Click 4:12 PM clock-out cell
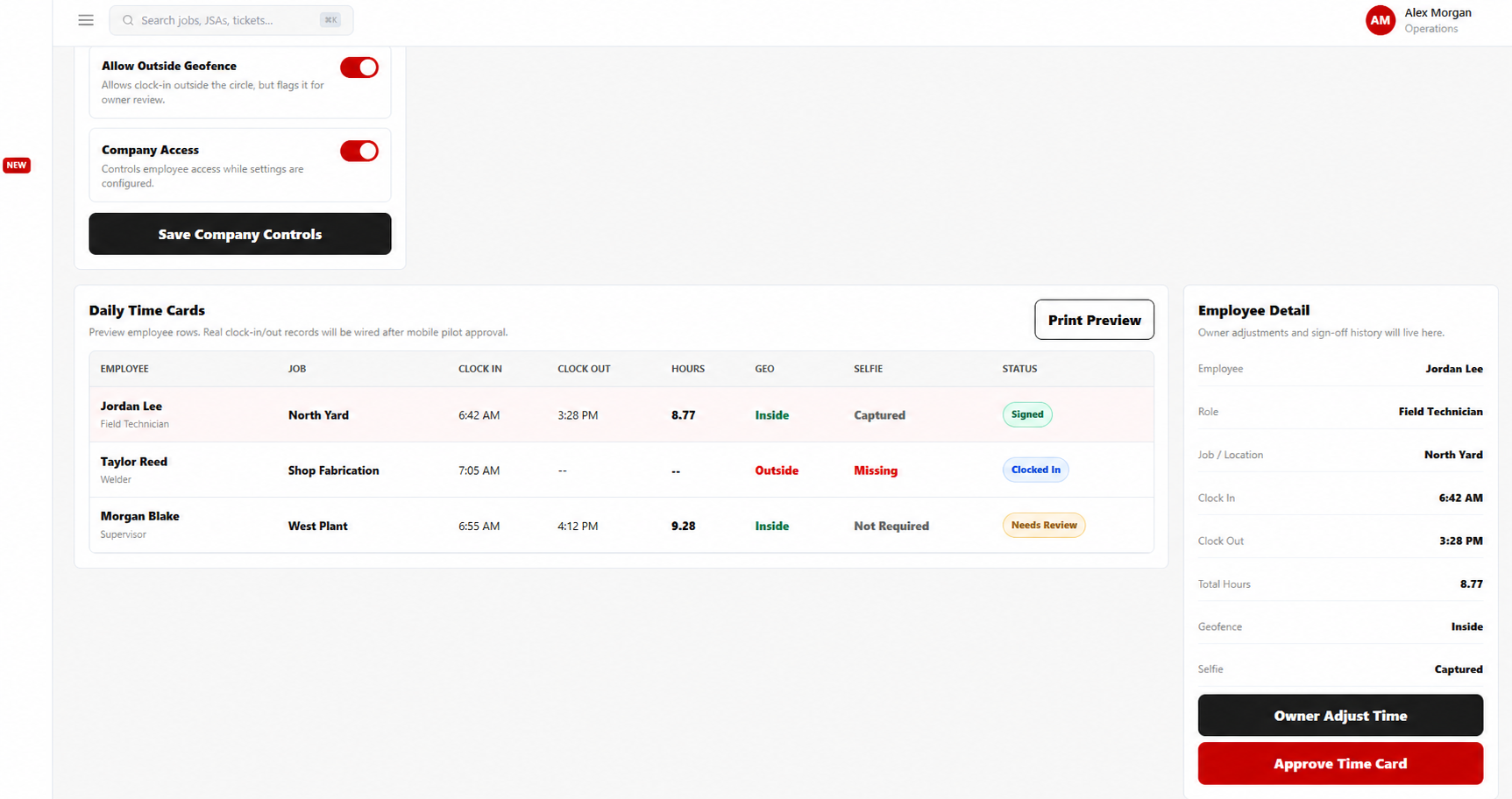The image size is (1512, 799). click(578, 526)
